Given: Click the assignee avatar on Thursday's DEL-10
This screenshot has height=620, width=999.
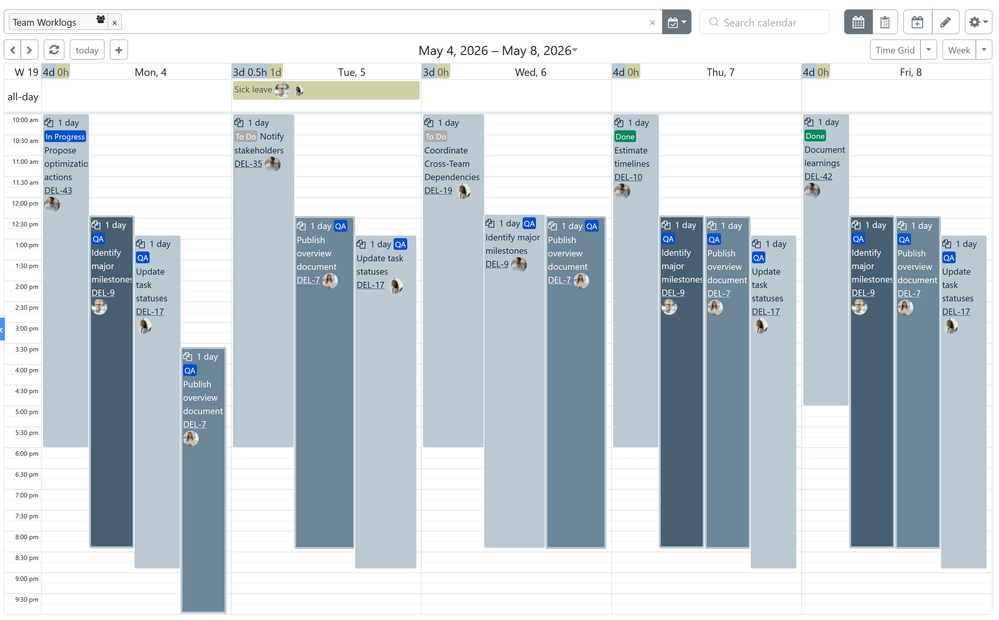Looking at the screenshot, I should (x=622, y=191).
